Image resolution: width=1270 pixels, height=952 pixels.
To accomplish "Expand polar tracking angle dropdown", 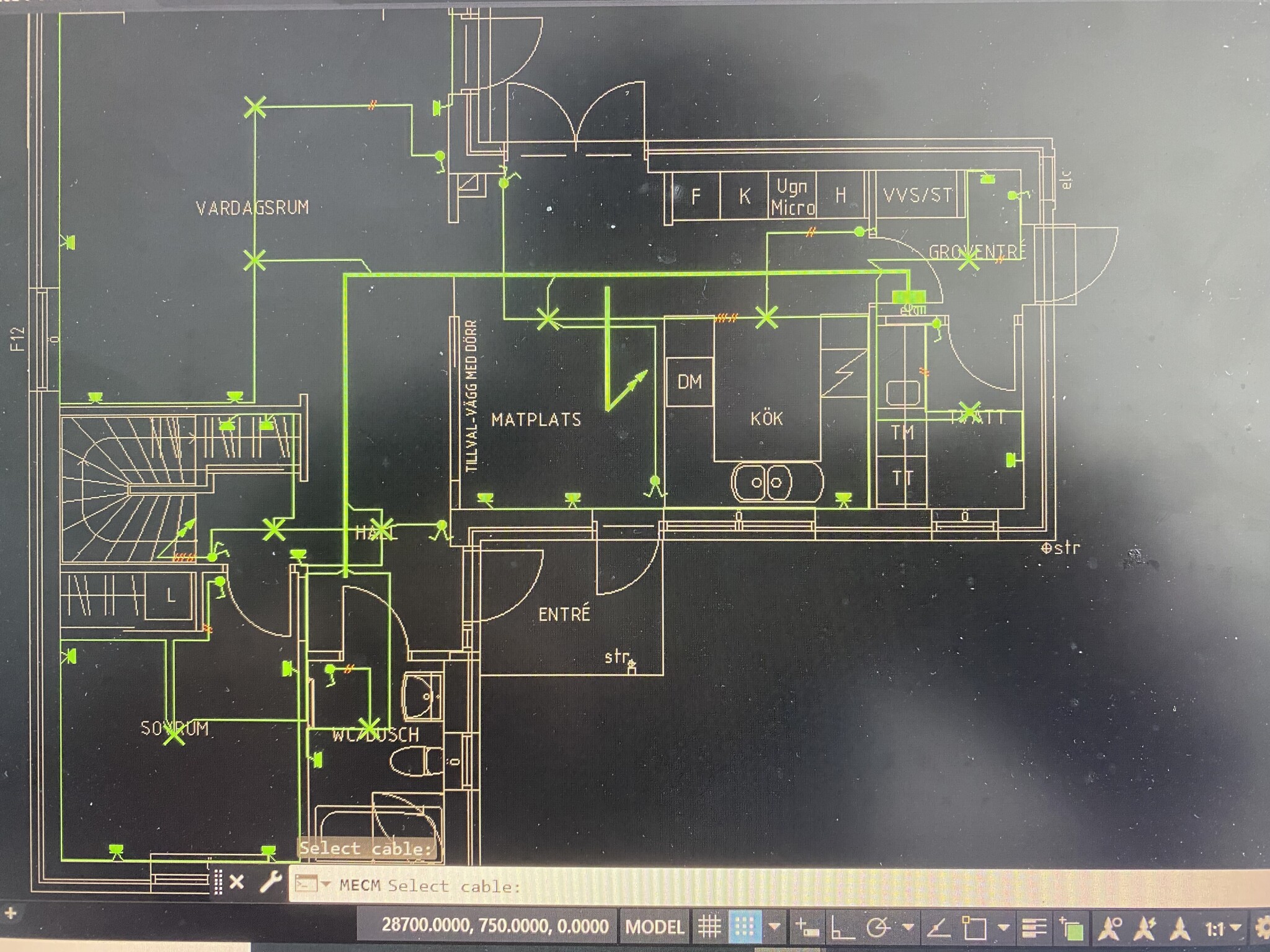I will 908,927.
